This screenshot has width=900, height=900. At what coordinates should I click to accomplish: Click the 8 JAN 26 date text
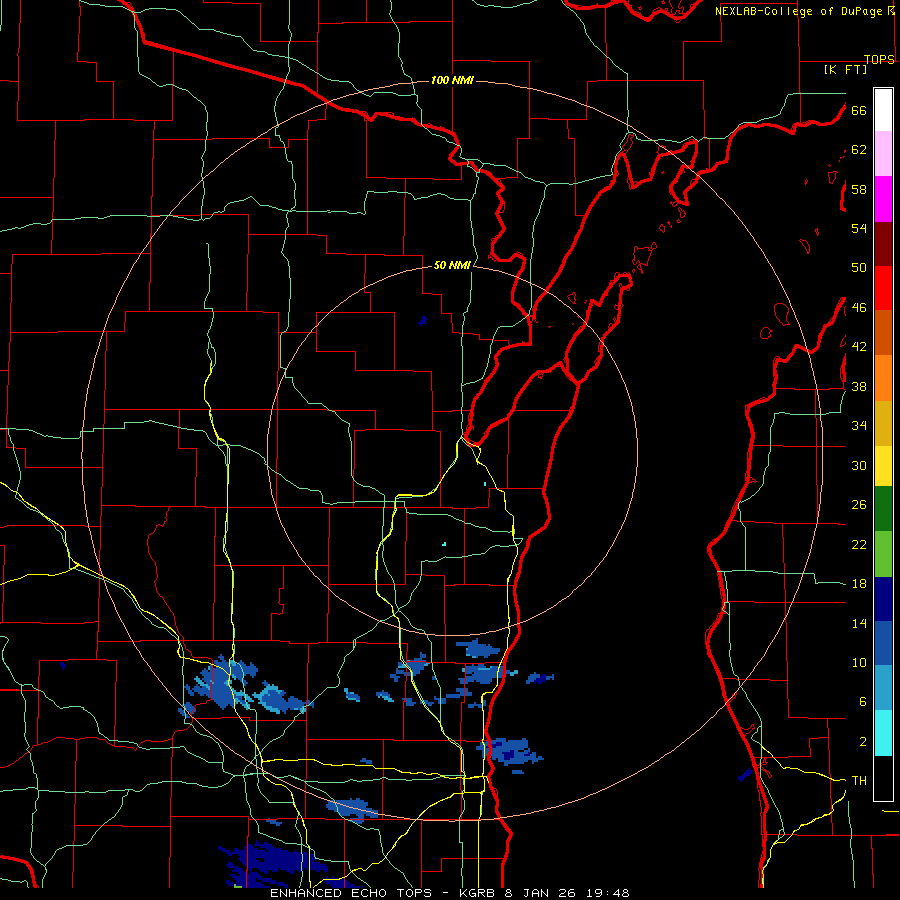pos(543,893)
